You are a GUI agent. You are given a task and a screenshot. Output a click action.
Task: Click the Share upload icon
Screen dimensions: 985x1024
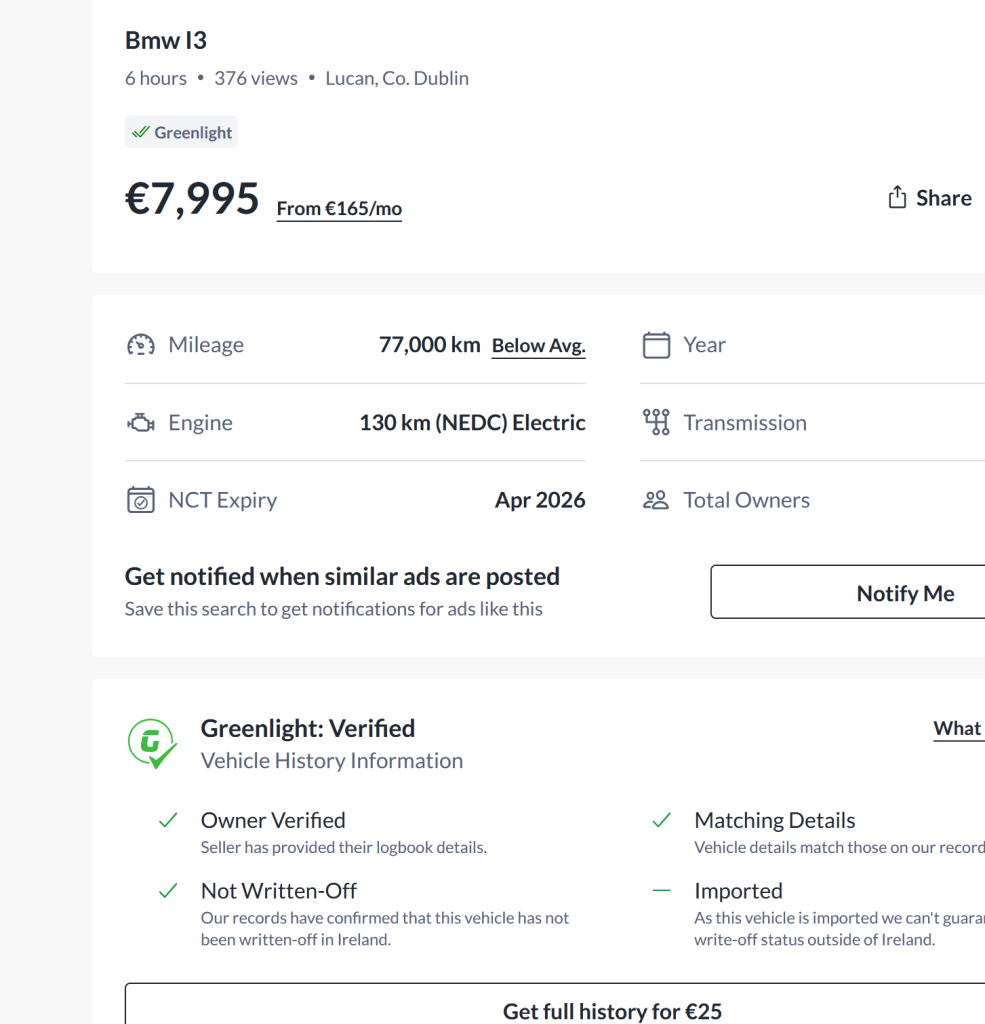(x=897, y=197)
